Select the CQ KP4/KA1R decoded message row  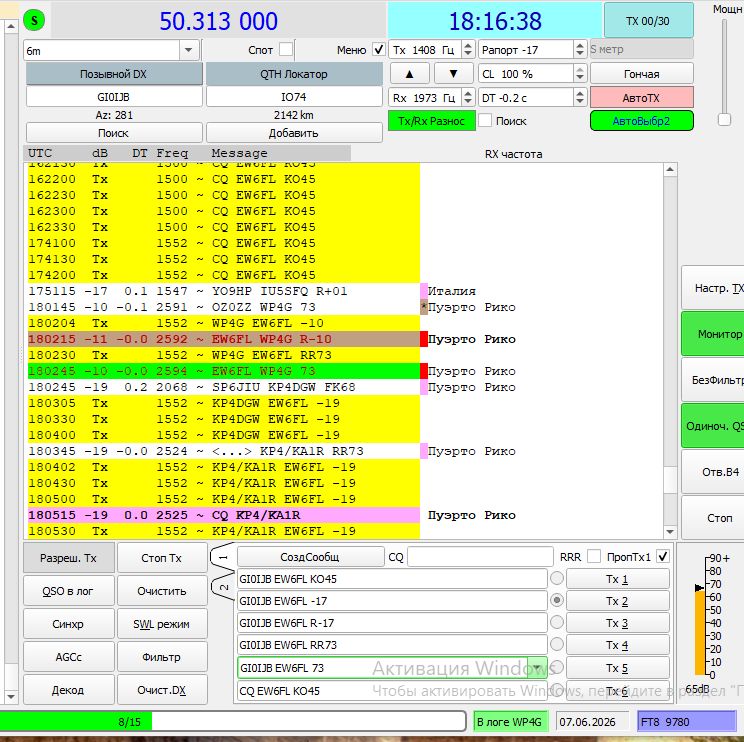coord(223,515)
